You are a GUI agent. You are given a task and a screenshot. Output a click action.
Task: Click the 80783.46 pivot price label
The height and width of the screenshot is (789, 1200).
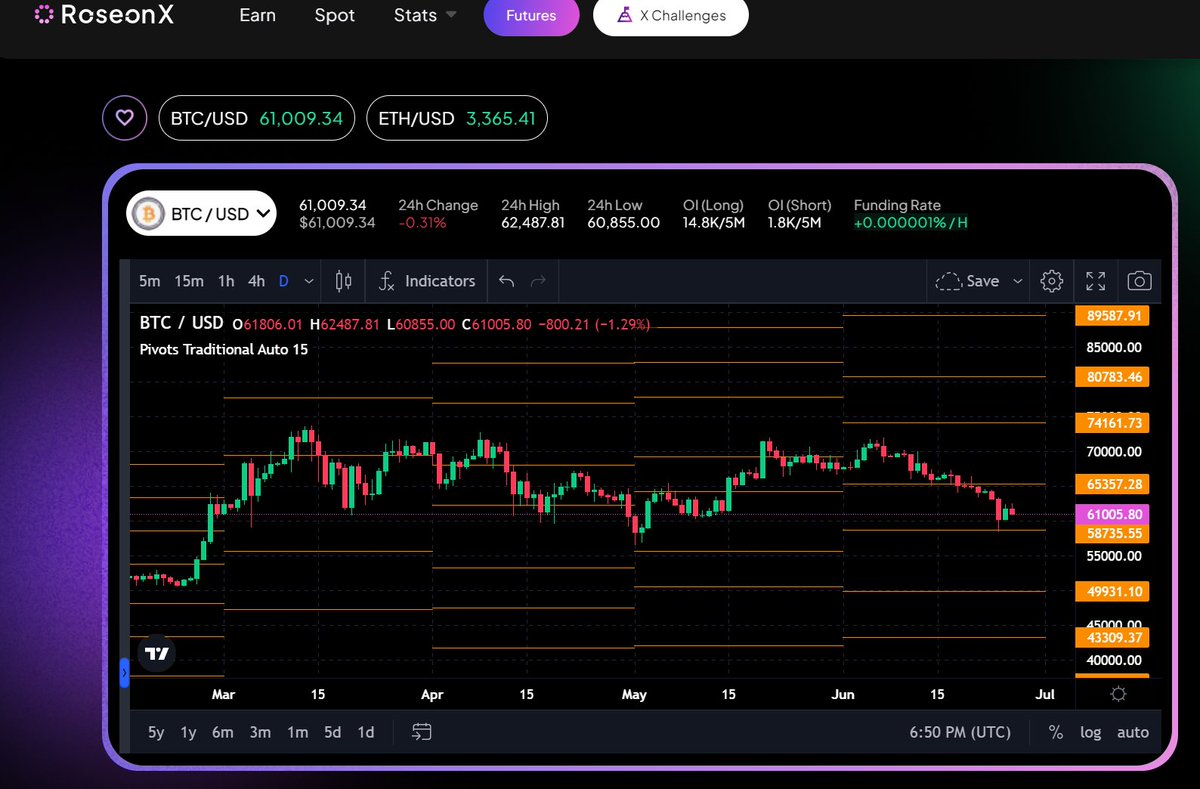click(x=1112, y=377)
